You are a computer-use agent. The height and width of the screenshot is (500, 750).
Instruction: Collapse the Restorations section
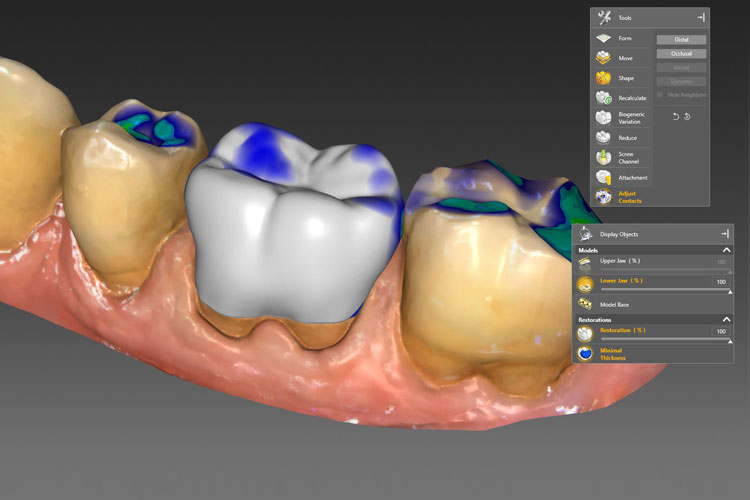(726, 319)
